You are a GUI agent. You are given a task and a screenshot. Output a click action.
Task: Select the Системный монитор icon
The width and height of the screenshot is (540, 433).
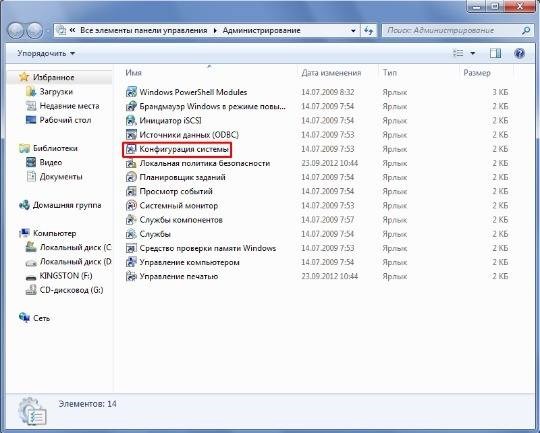(x=131, y=206)
